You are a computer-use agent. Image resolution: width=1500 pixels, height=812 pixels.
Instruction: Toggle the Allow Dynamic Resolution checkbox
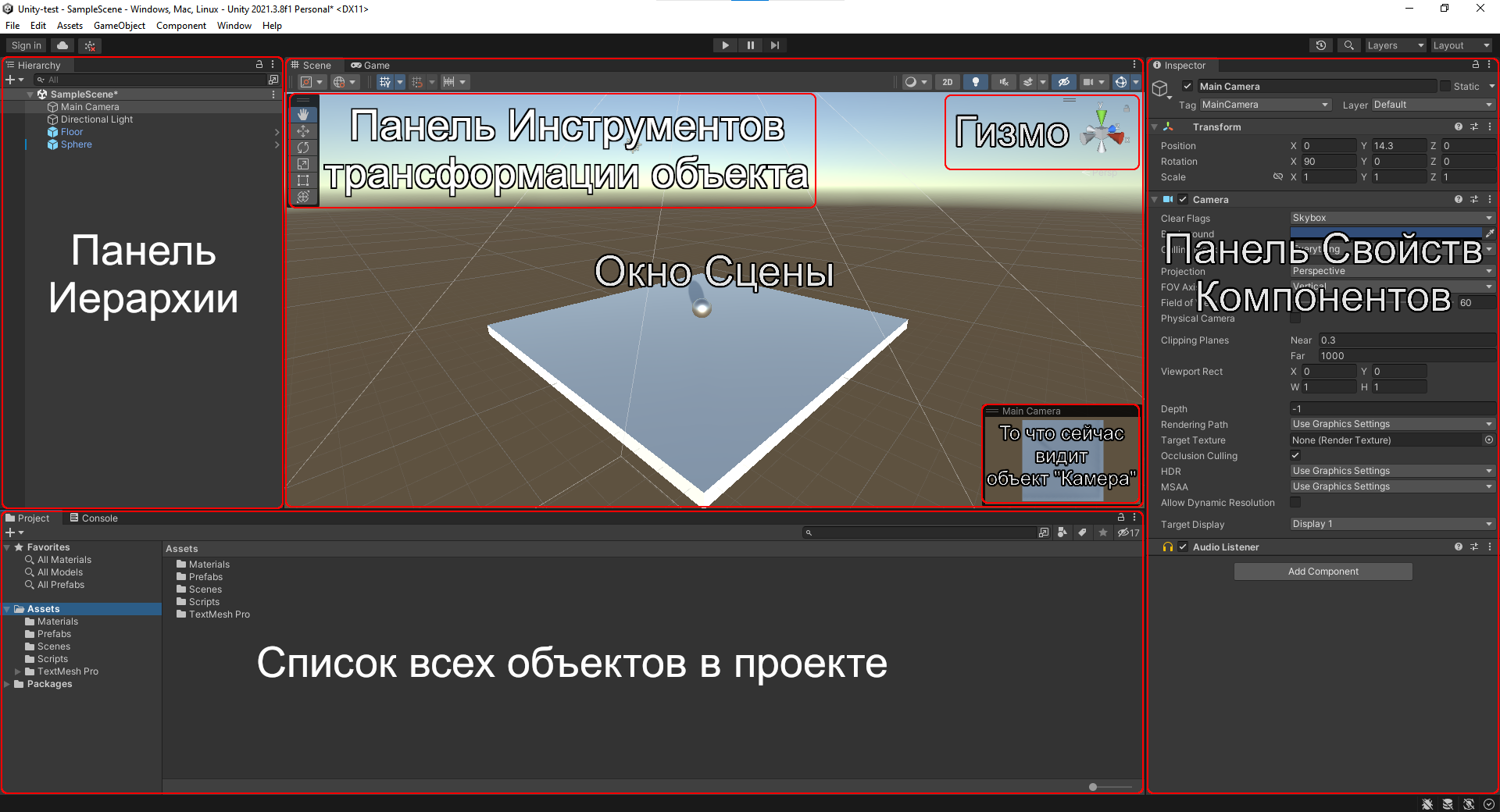tap(1295, 502)
